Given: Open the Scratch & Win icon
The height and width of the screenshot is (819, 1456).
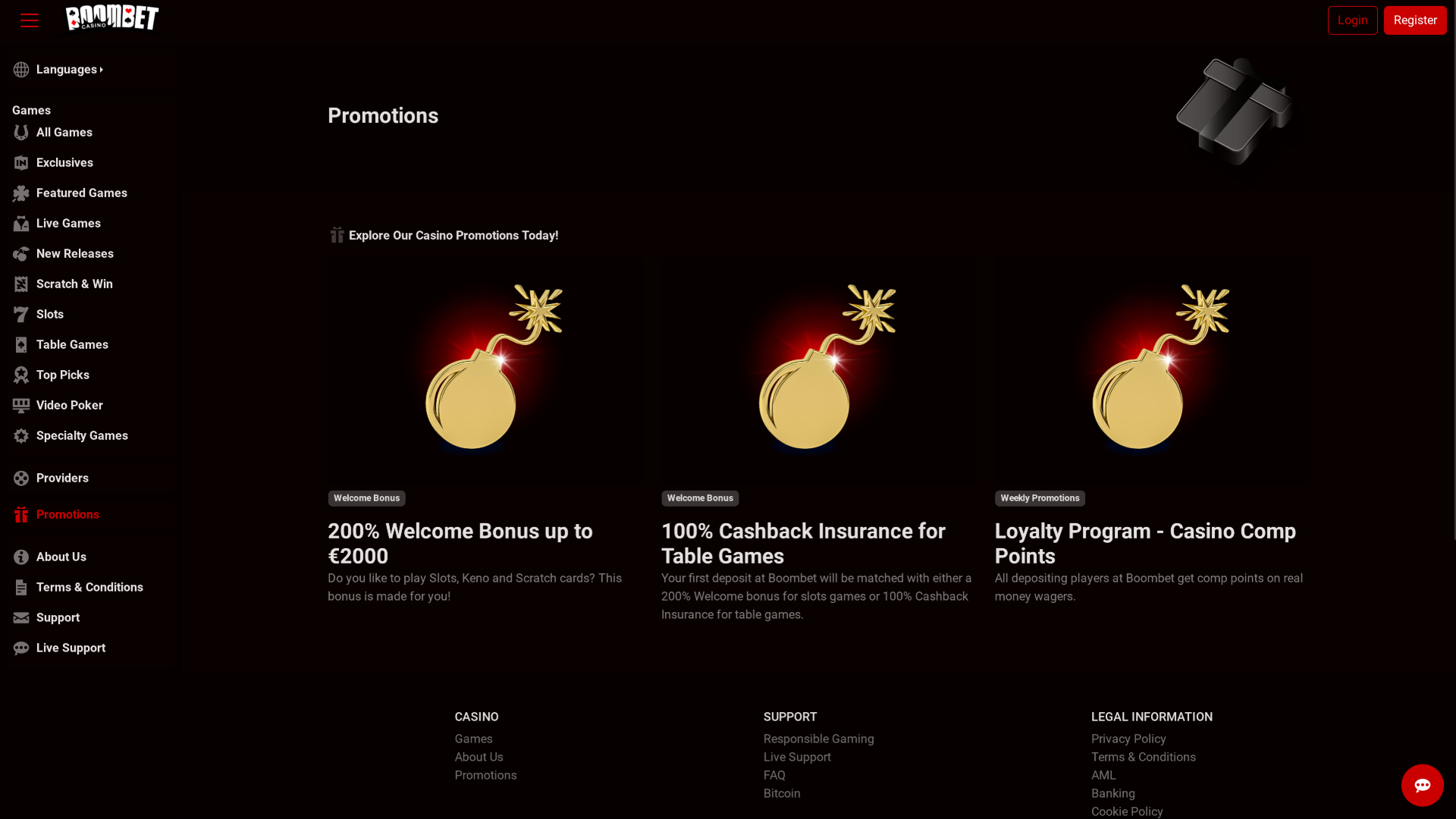Looking at the screenshot, I should (21, 284).
